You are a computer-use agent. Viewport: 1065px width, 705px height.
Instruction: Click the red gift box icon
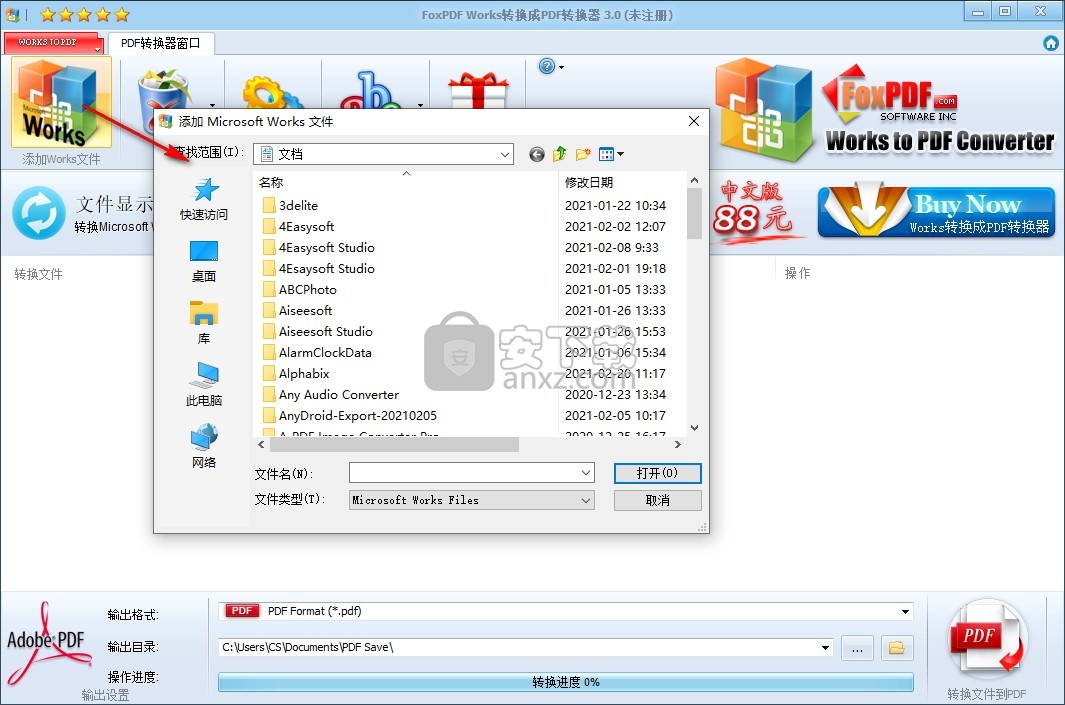pos(478,90)
